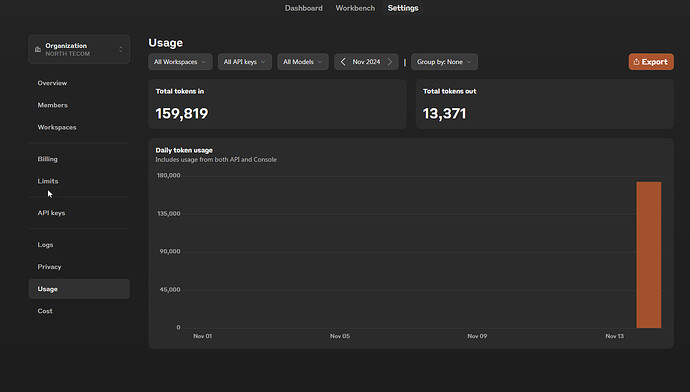Open Overview in the sidebar

point(52,83)
